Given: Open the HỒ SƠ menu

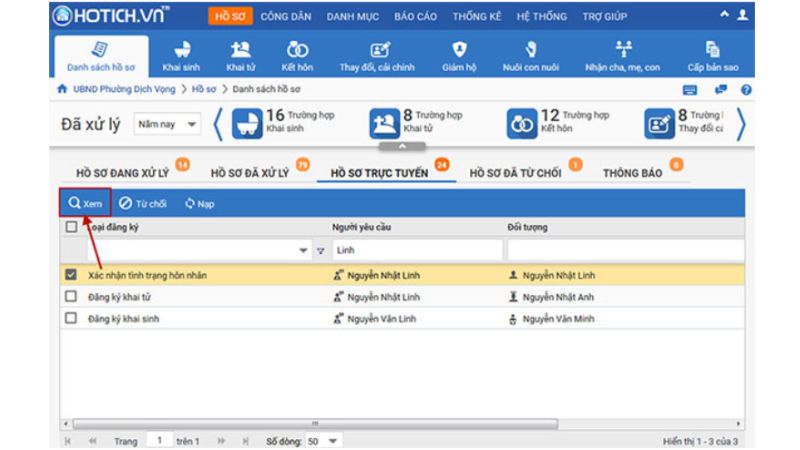Looking at the screenshot, I should tap(230, 16).
